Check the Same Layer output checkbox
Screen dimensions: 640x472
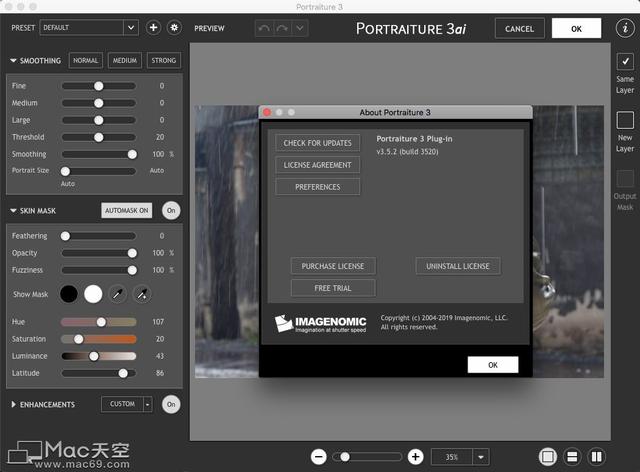click(x=625, y=61)
